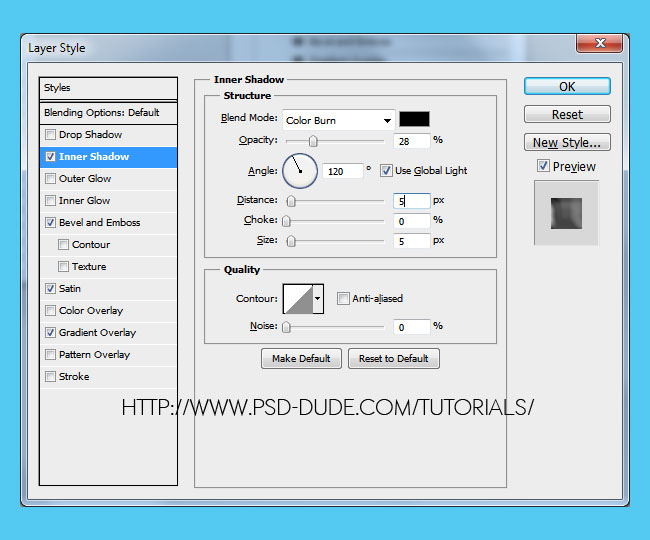Image resolution: width=650 pixels, height=540 pixels.
Task: Click the Reset button
Action: 567,114
